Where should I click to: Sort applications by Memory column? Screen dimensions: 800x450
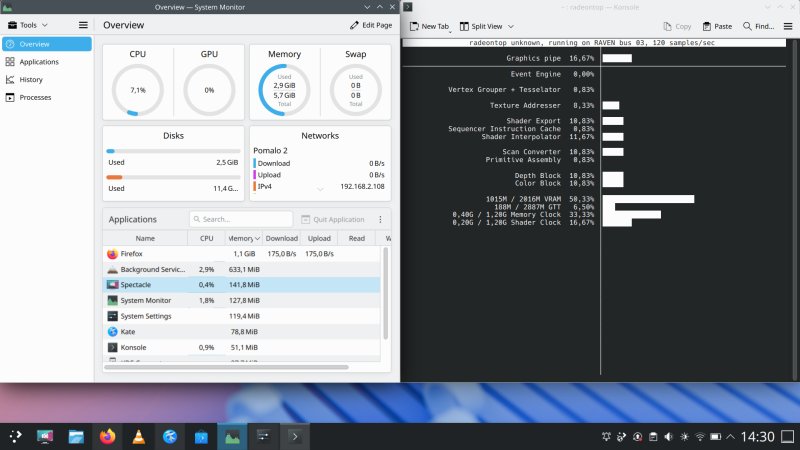pyautogui.click(x=243, y=238)
